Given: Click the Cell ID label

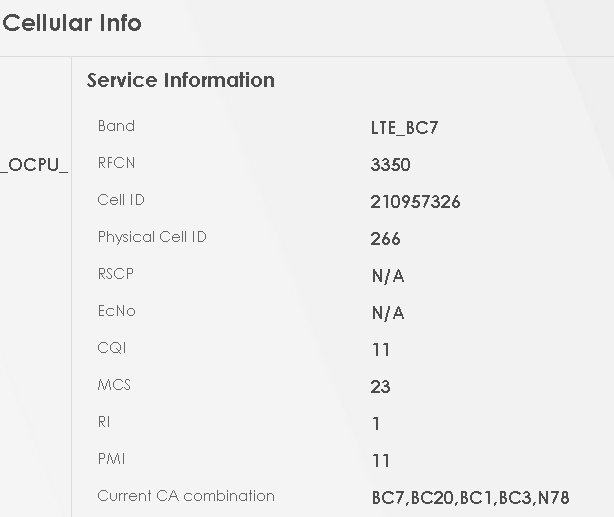Looking at the screenshot, I should click(121, 200).
